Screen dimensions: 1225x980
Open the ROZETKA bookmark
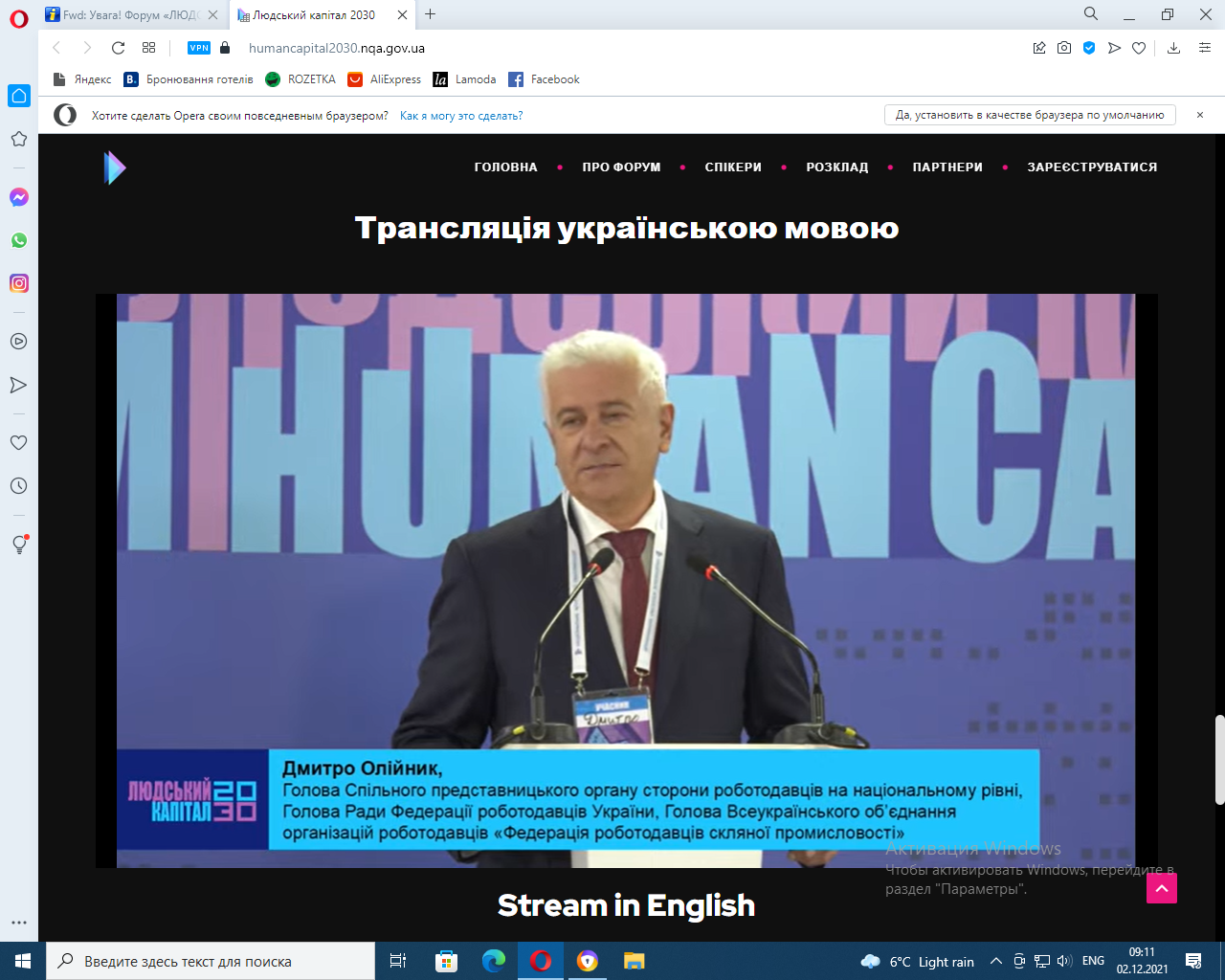[x=301, y=79]
